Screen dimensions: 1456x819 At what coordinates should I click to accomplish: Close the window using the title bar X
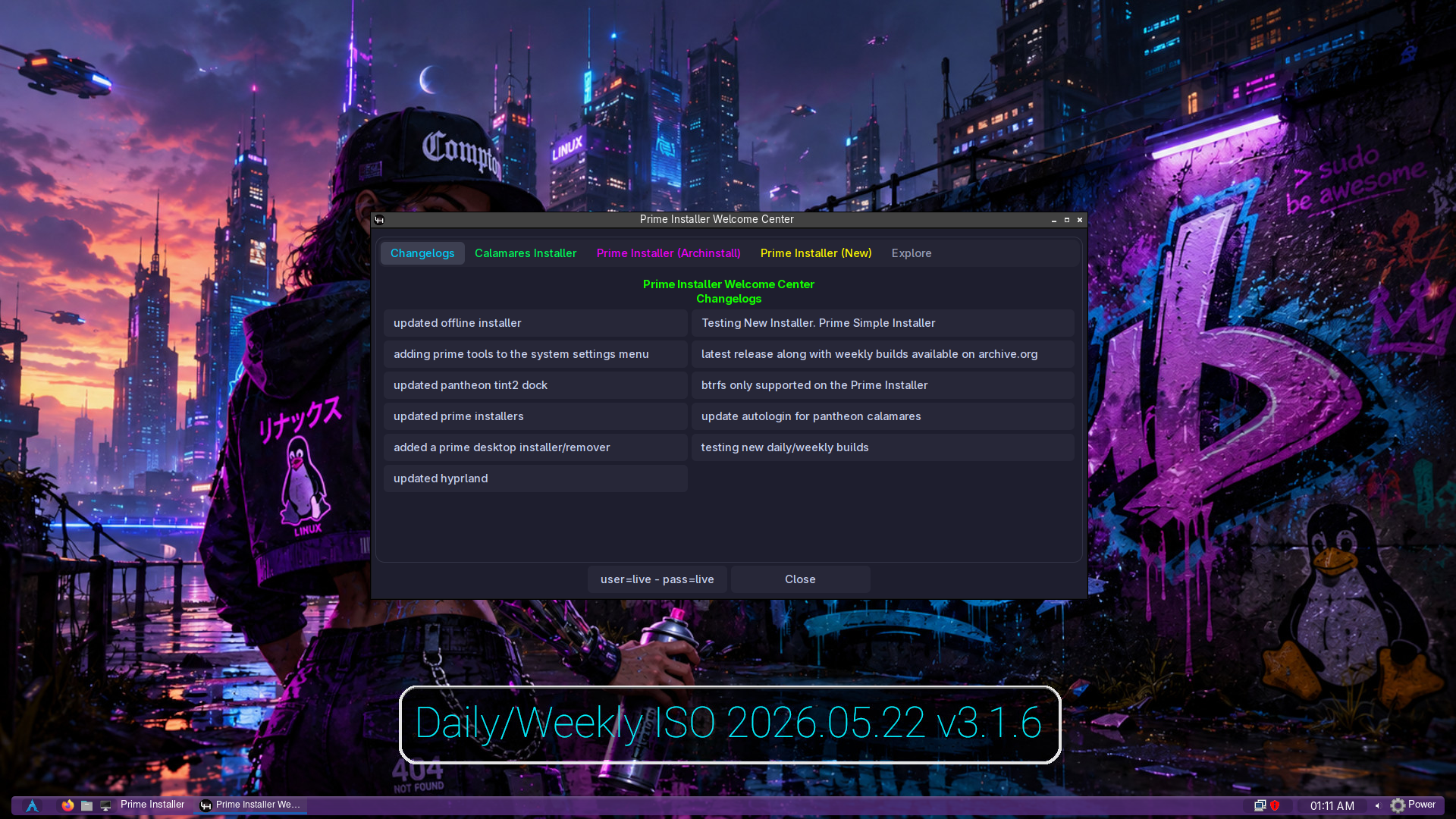click(x=1080, y=220)
